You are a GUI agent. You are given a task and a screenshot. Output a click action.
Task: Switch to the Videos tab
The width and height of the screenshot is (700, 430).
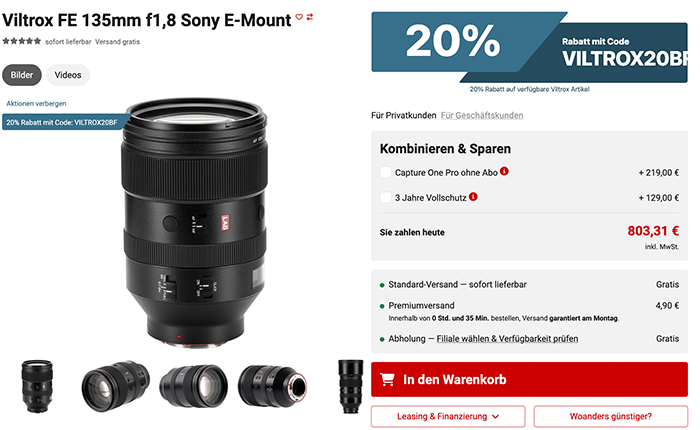click(x=68, y=75)
